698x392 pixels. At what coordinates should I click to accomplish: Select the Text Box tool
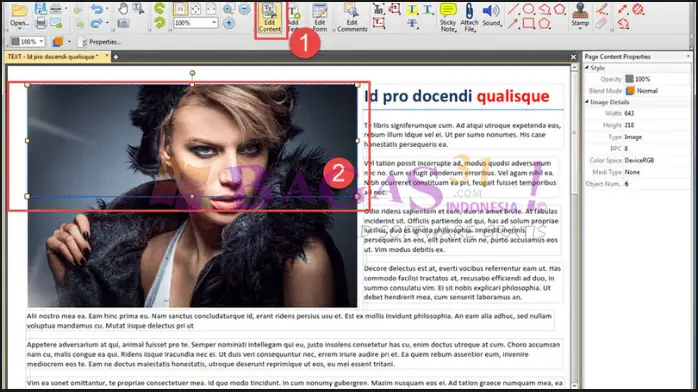point(379,23)
